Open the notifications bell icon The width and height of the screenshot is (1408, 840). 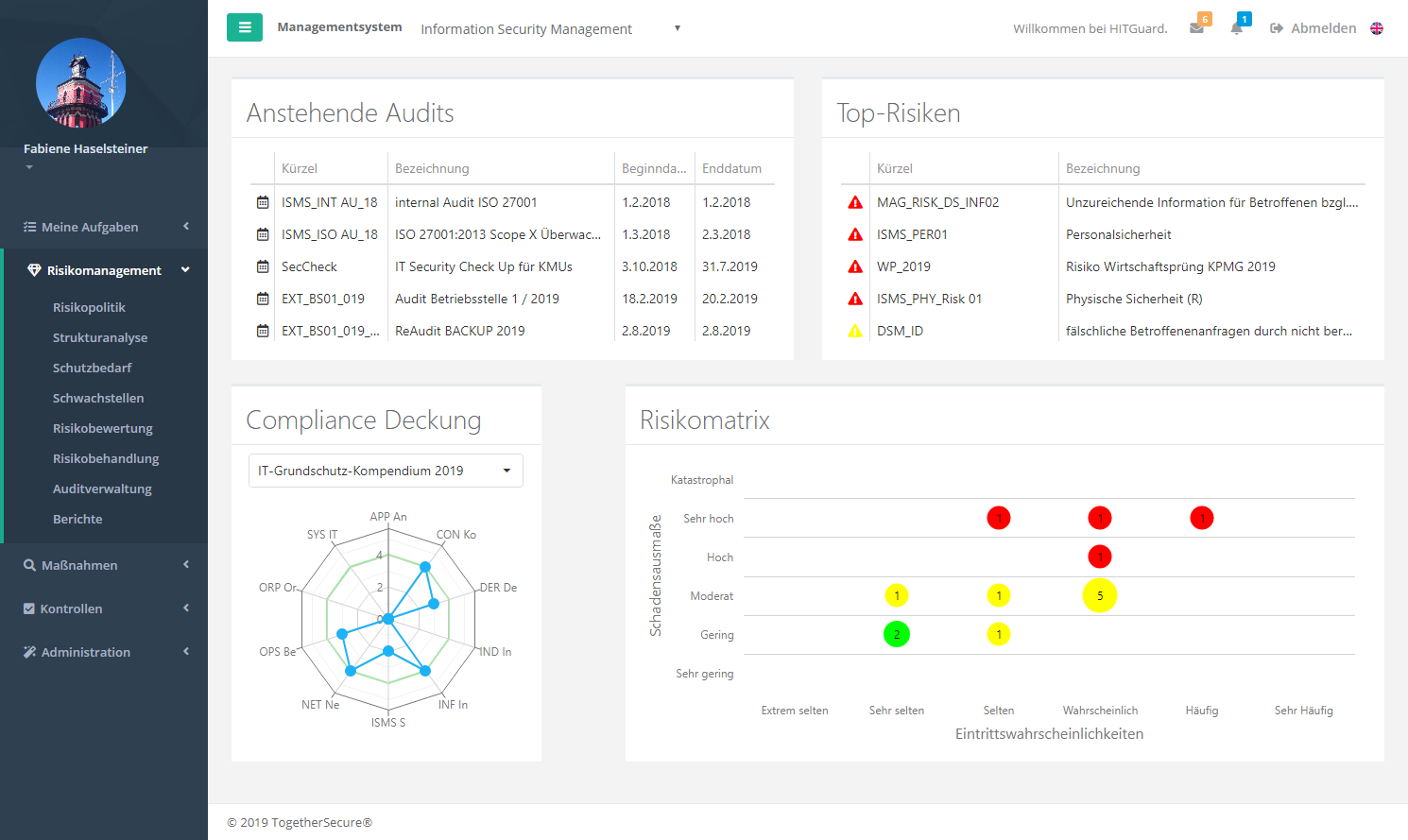(x=1236, y=28)
